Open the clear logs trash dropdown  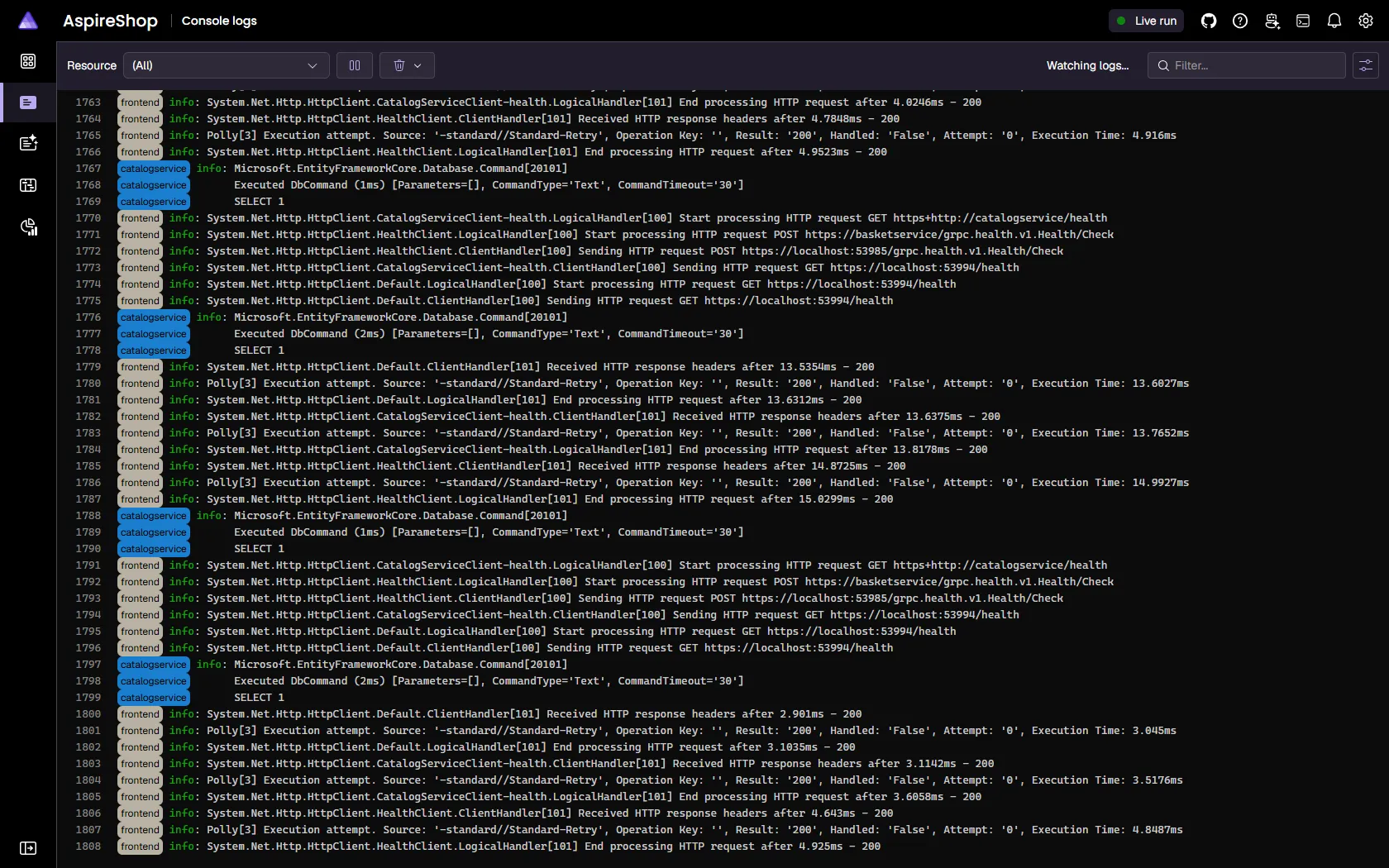pos(407,65)
